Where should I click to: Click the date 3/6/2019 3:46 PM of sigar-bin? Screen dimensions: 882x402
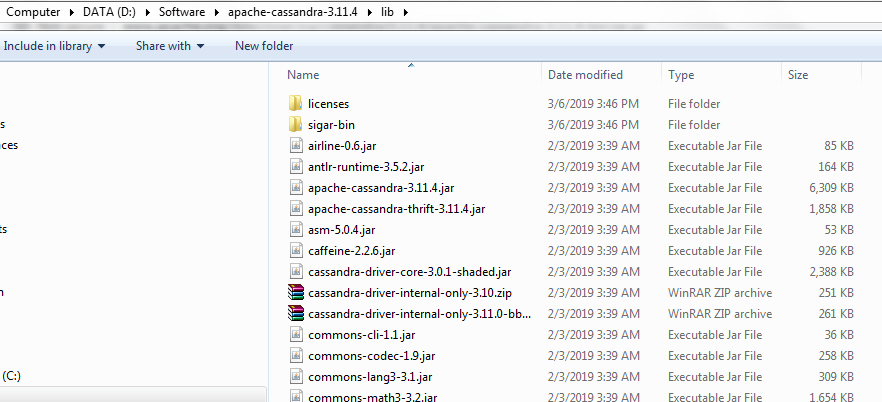(593, 125)
